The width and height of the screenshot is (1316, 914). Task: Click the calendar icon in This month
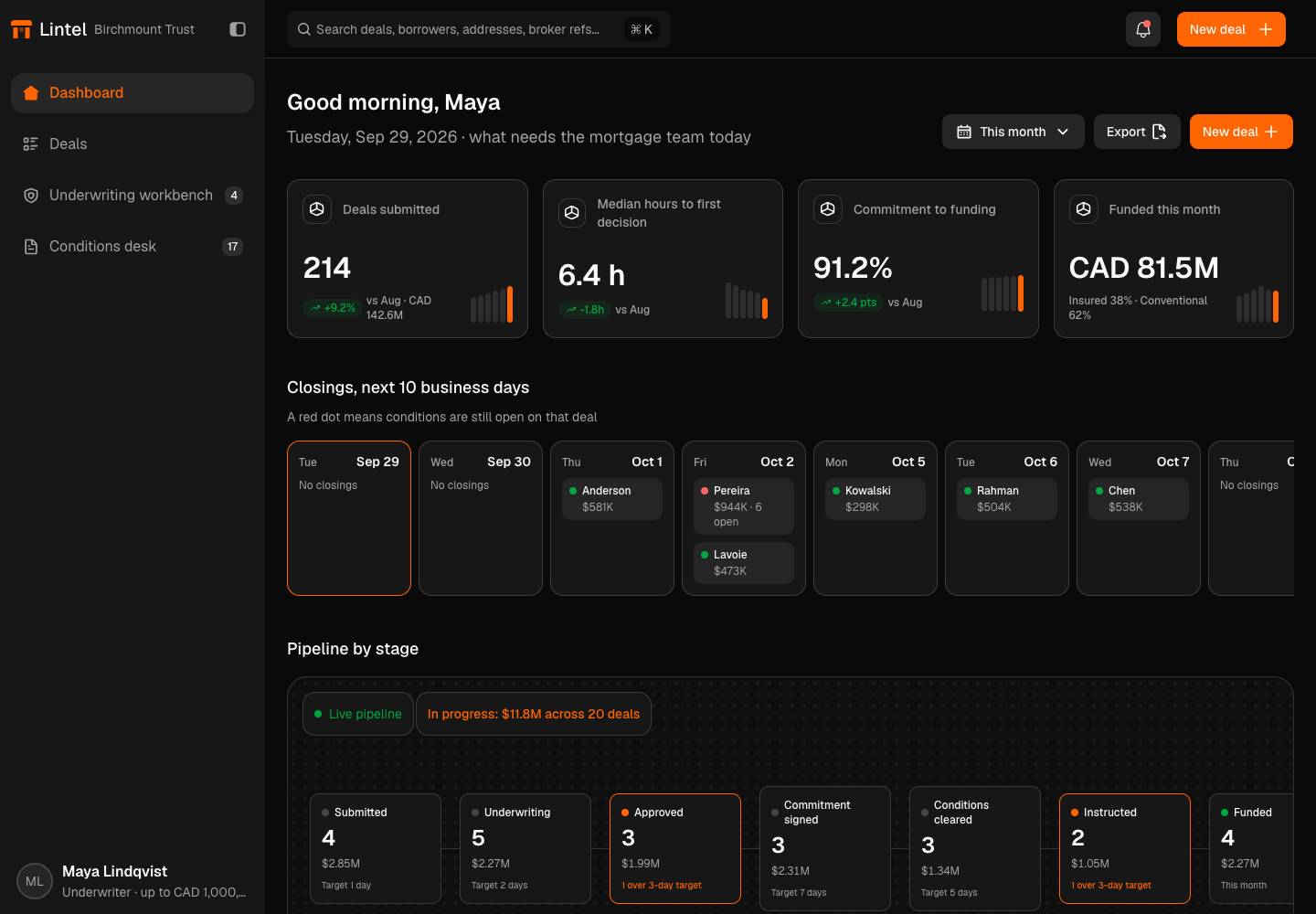964,132
